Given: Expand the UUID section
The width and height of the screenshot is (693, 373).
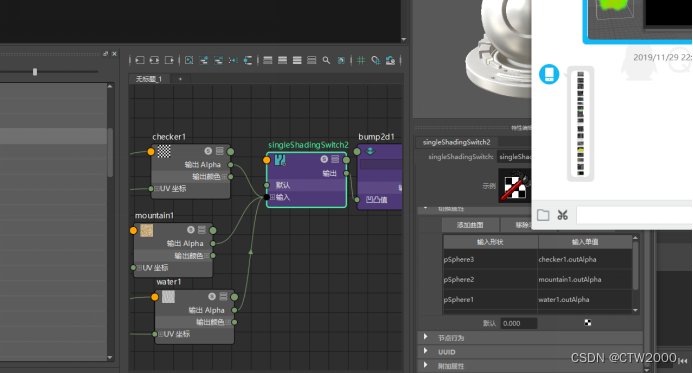Looking at the screenshot, I should pos(426,351).
